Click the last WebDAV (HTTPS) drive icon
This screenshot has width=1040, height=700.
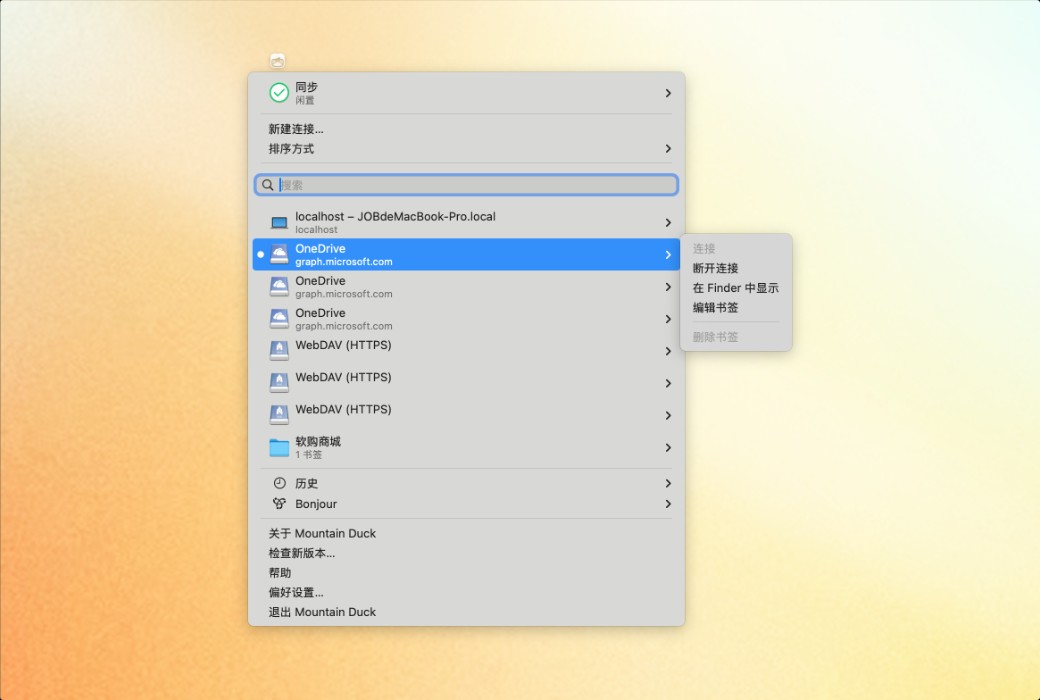[x=279, y=415]
